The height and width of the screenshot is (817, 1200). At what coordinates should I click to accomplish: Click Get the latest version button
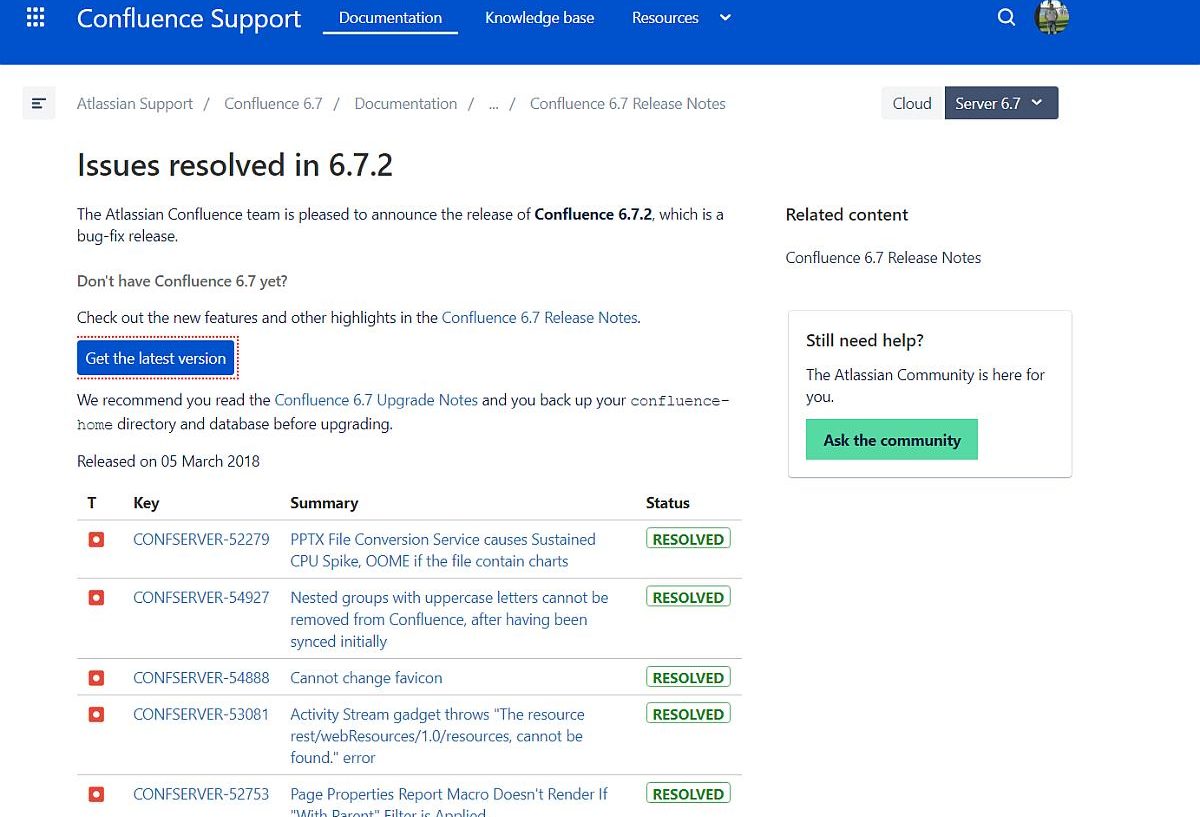(x=156, y=358)
